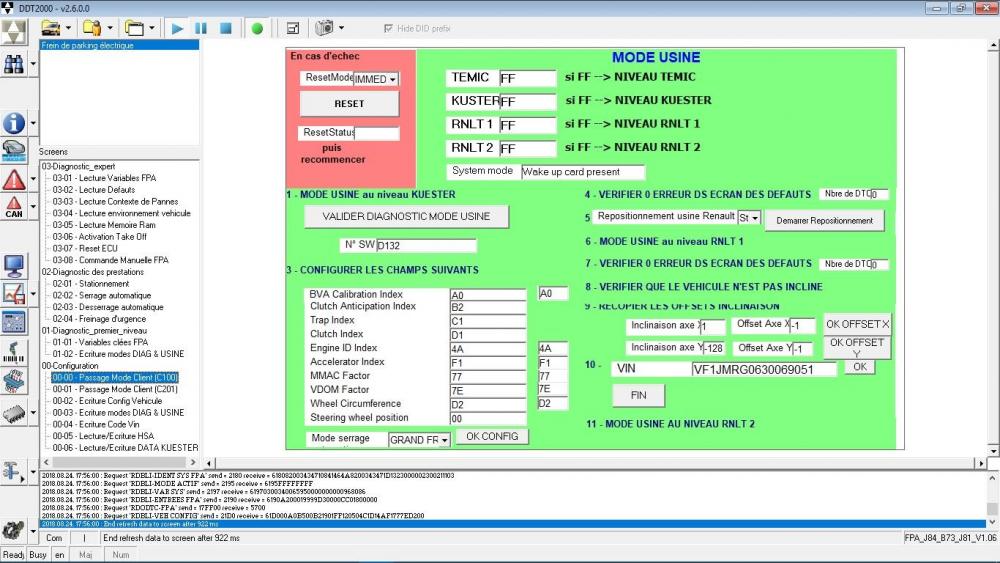This screenshot has width=1000, height=563.
Task: Click the engine settings bottom sidebar icon
Action: tap(13, 529)
